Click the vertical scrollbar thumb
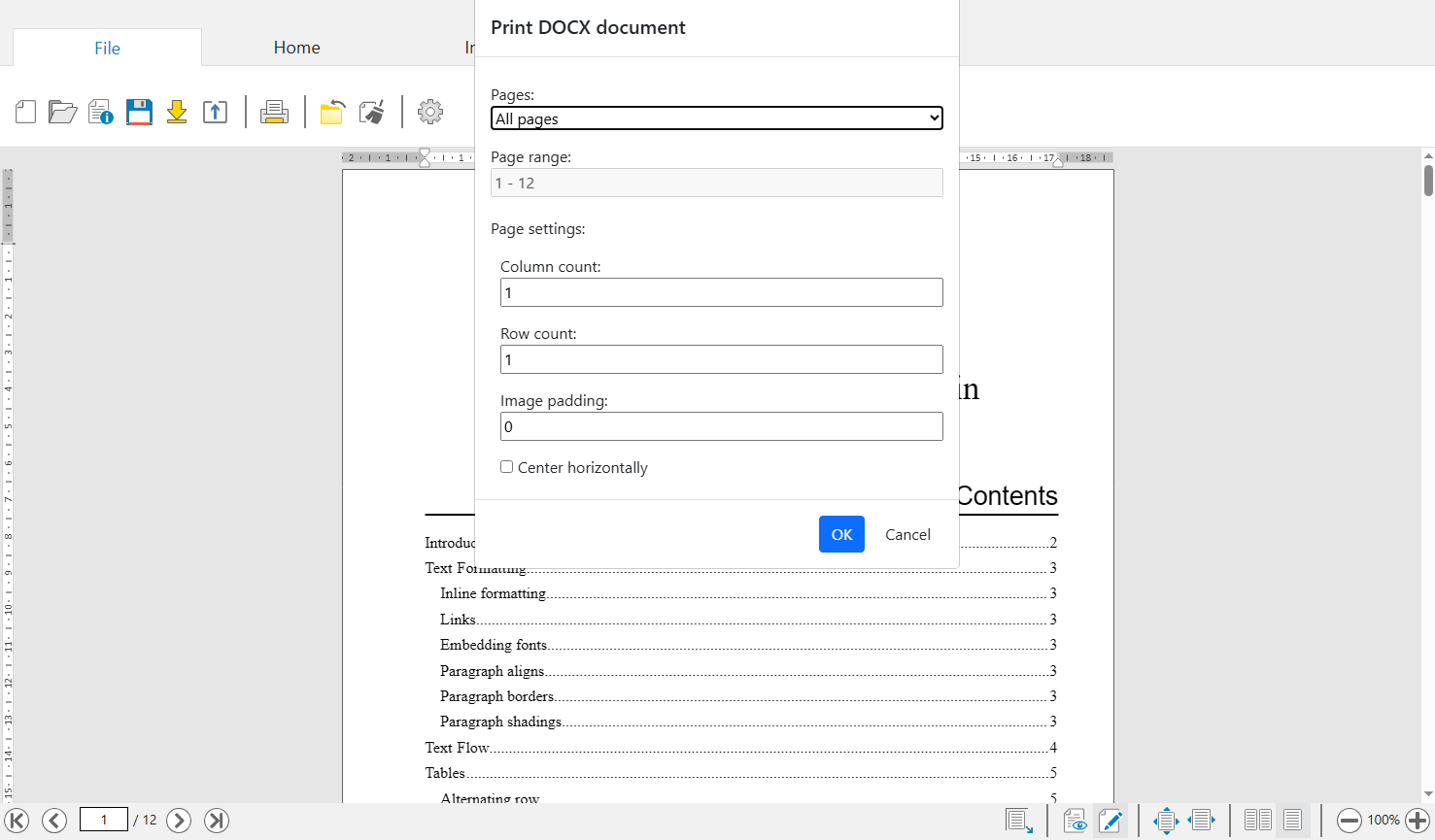The image size is (1435, 840). pyautogui.click(x=1428, y=181)
